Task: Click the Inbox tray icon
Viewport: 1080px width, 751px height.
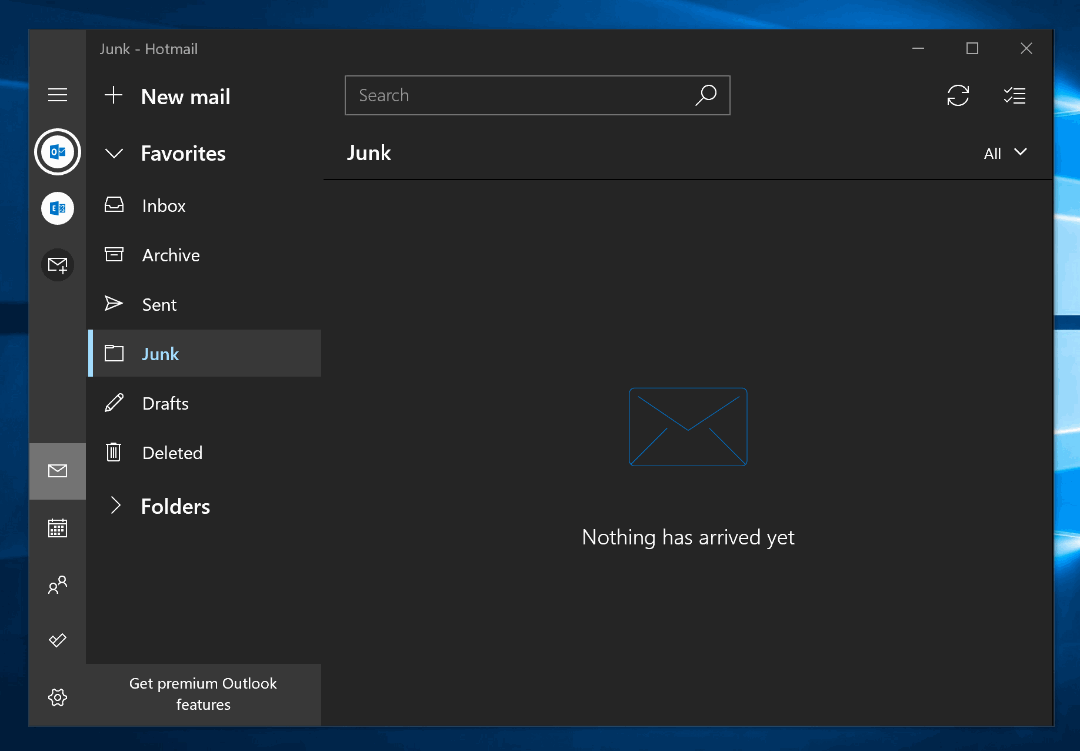Action: click(x=114, y=205)
